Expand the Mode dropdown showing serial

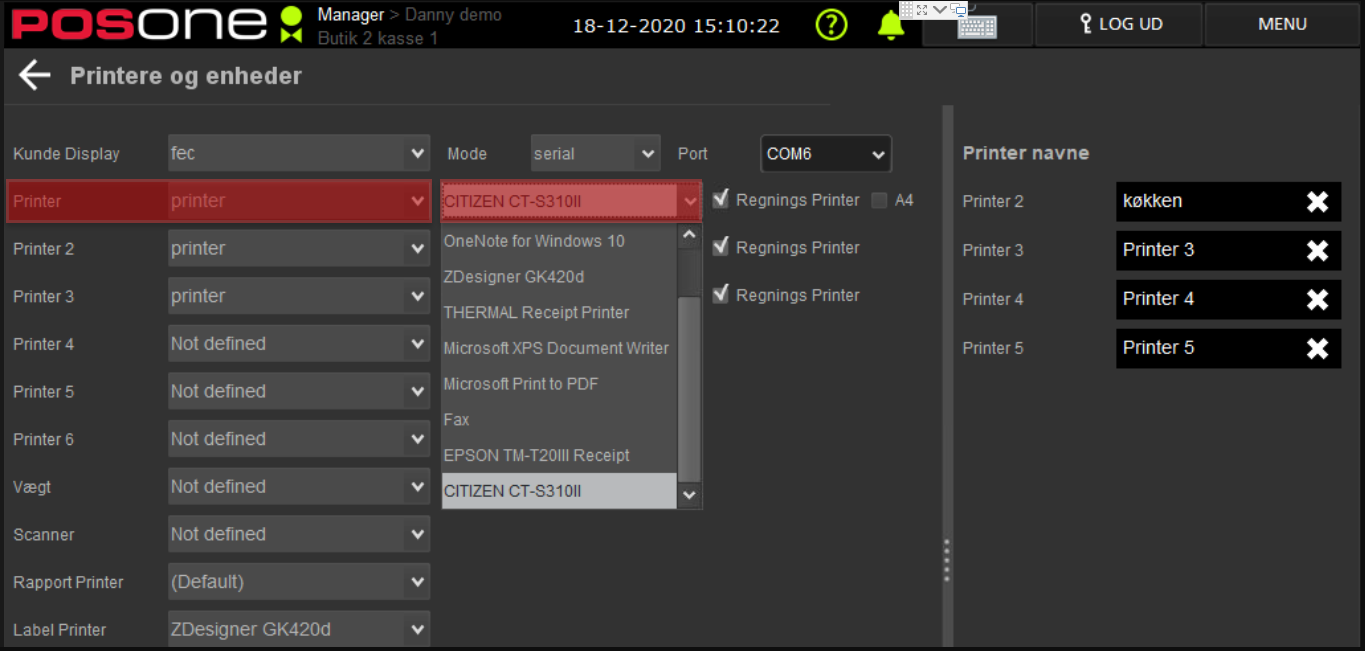pyautogui.click(x=595, y=153)
